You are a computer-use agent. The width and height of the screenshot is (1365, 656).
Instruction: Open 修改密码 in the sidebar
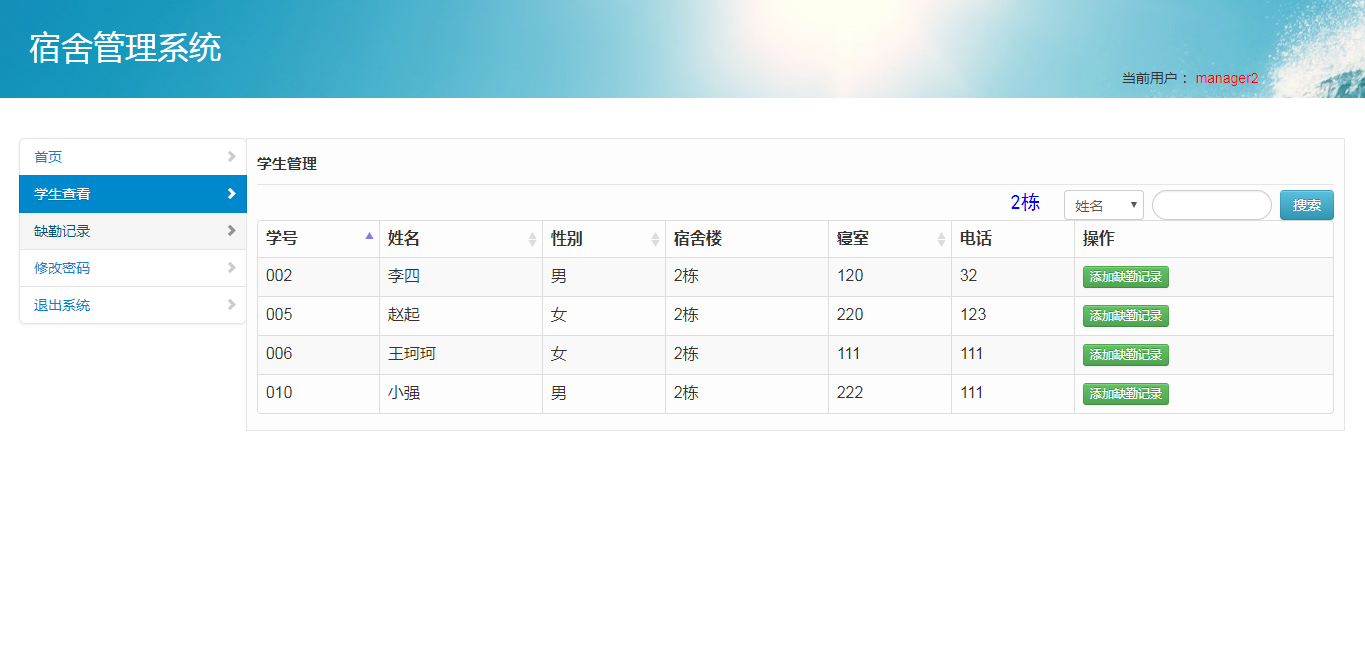(133, 268)
